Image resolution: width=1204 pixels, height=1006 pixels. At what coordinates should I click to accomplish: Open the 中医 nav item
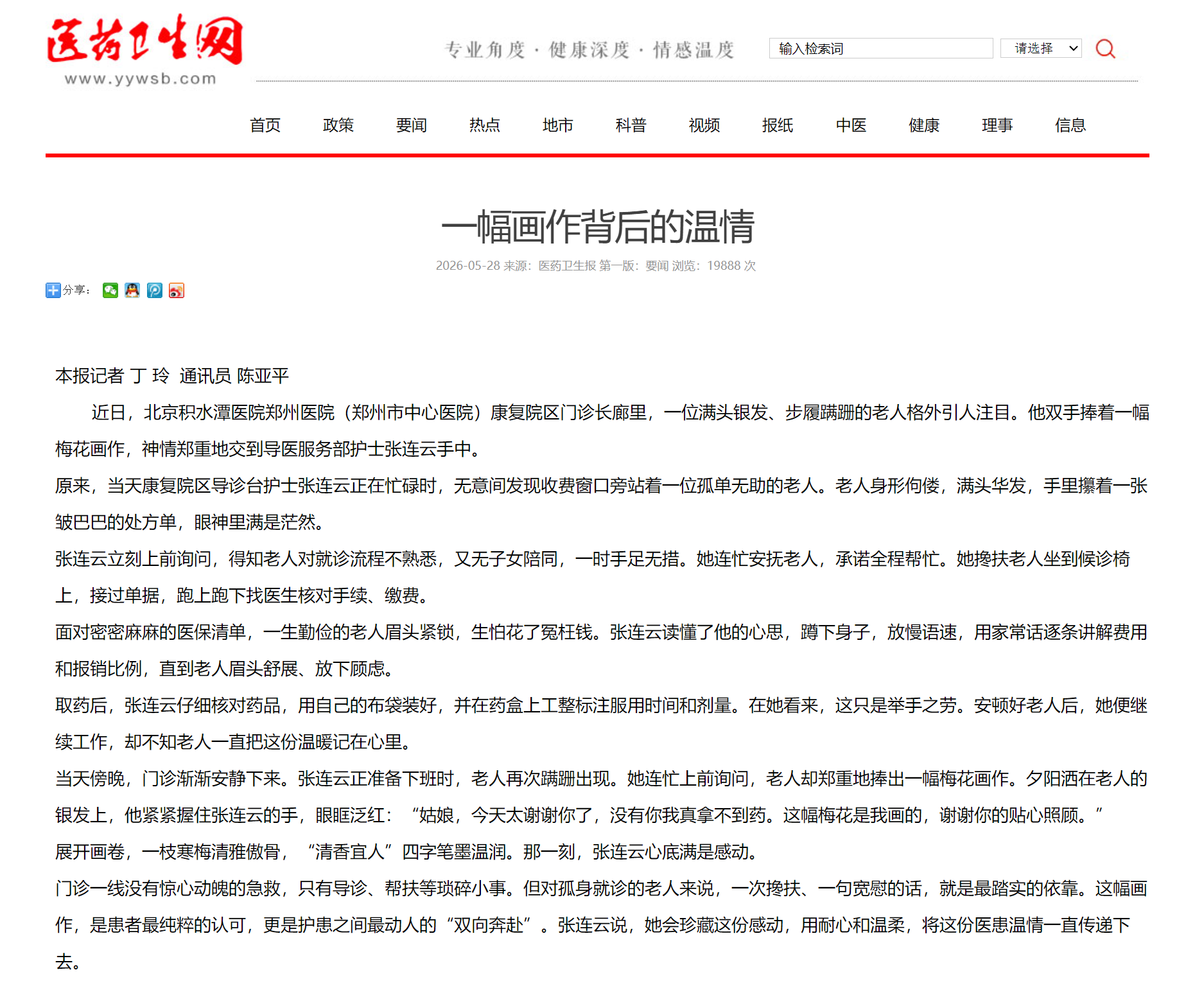click(851, 125)
